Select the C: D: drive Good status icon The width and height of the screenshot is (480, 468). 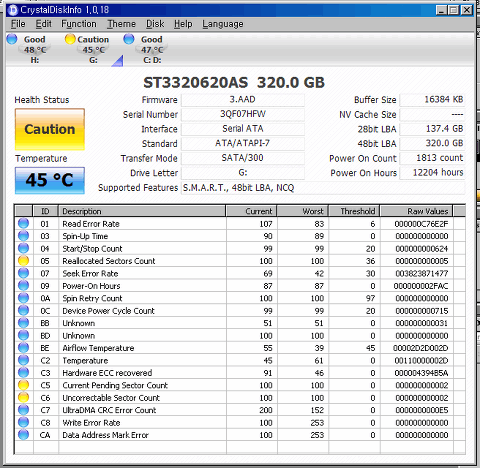point(129,39)
